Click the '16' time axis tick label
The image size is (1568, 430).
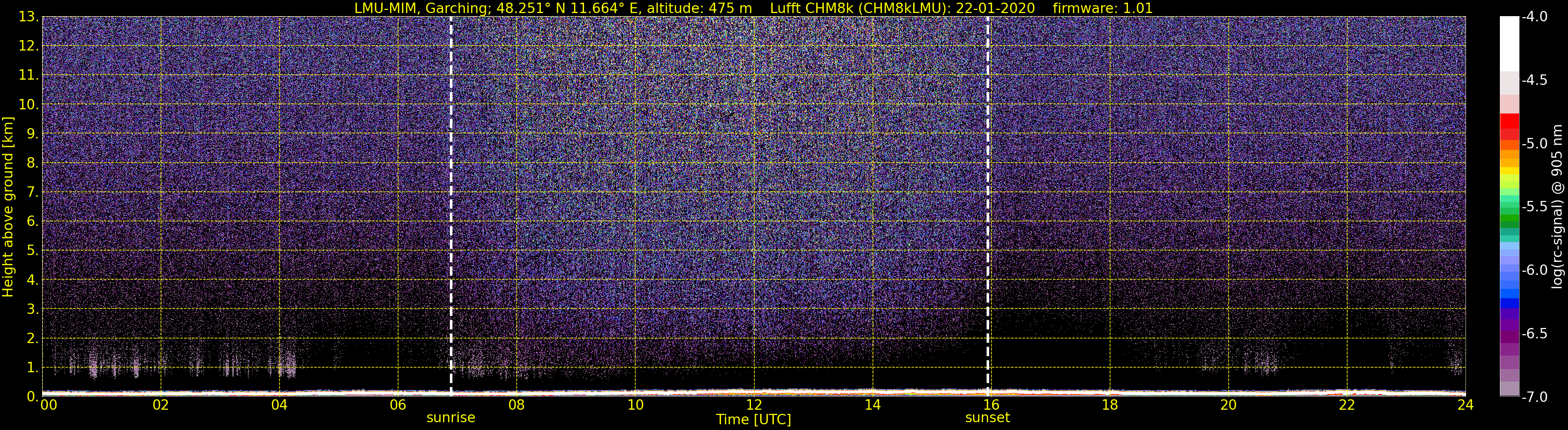click(x=991, y=405)
